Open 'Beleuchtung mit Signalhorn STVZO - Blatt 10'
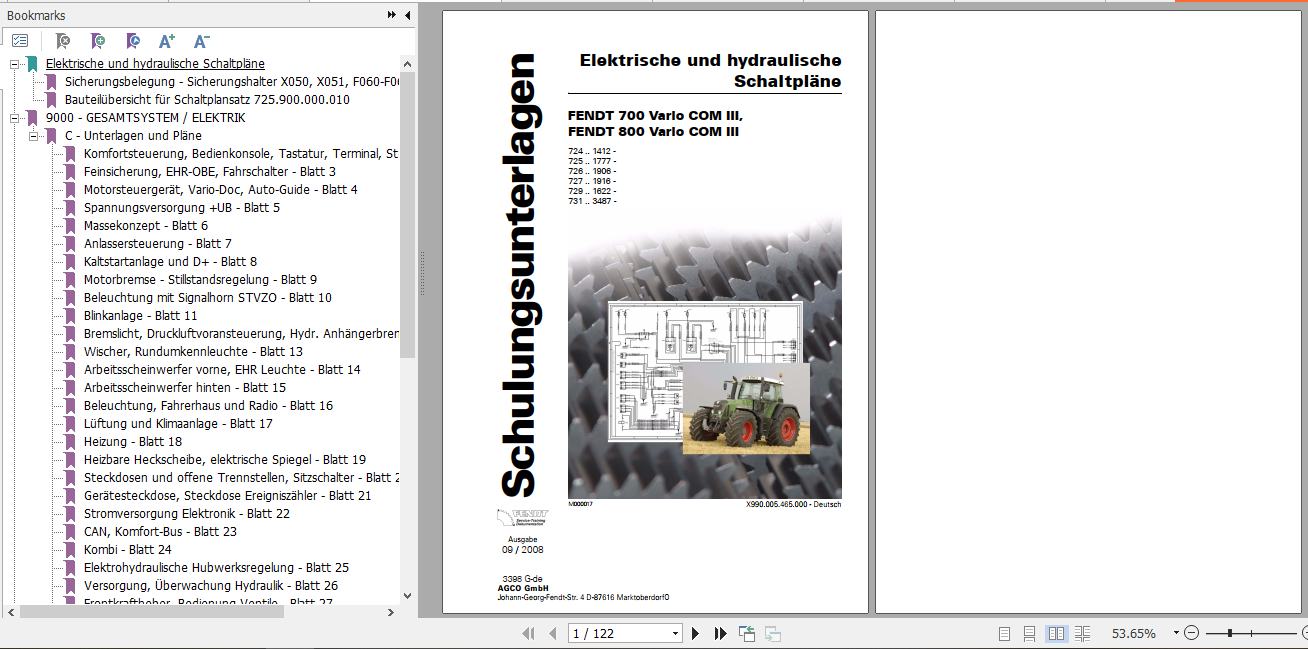Viewport: 1308px width, 649px height. pos(208,298)
